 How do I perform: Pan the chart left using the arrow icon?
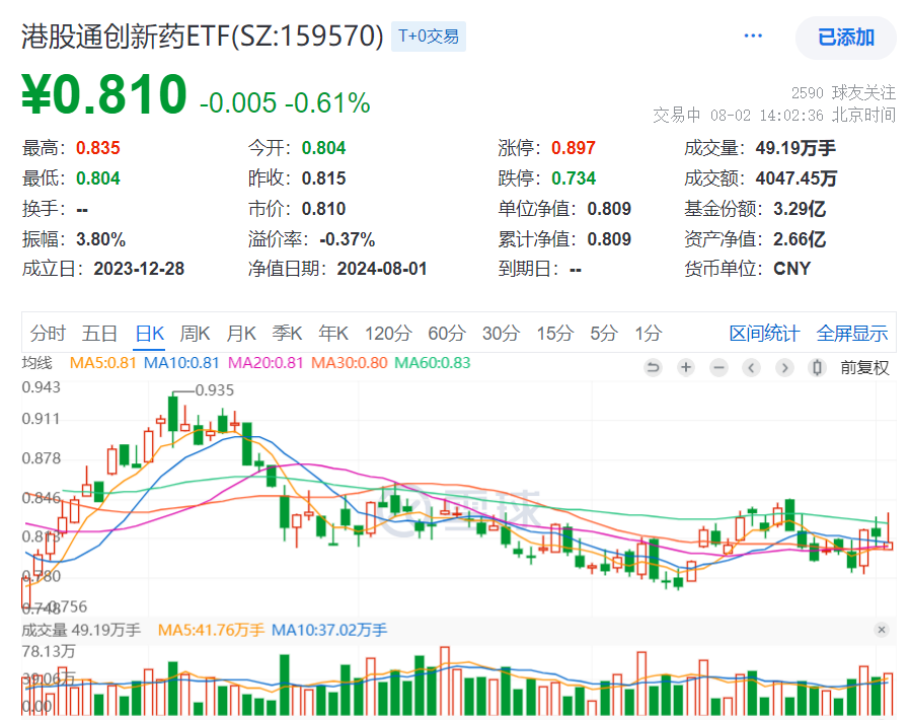coord(751,368)
